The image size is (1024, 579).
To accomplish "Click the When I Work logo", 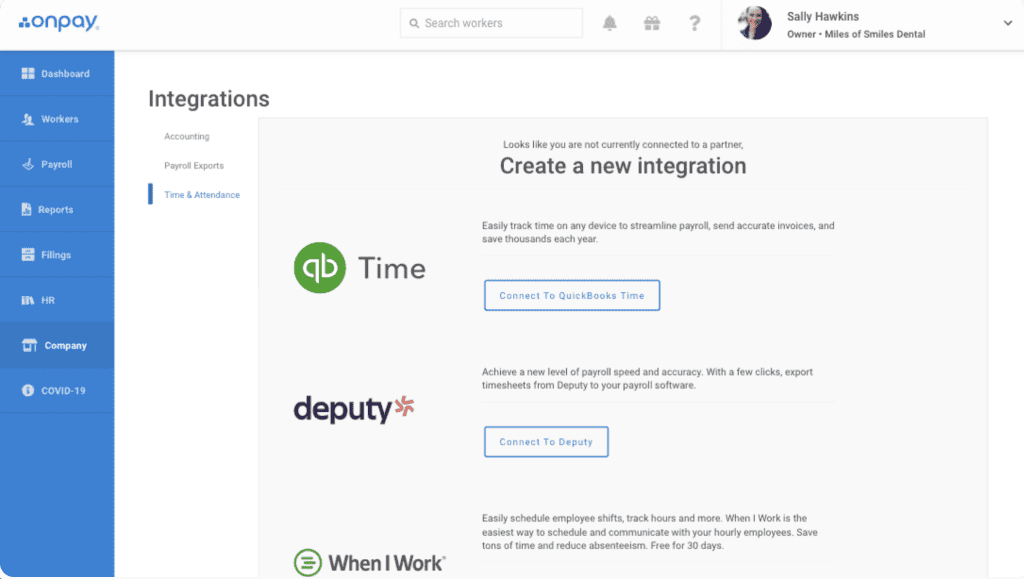I will [x=370, y=563].
